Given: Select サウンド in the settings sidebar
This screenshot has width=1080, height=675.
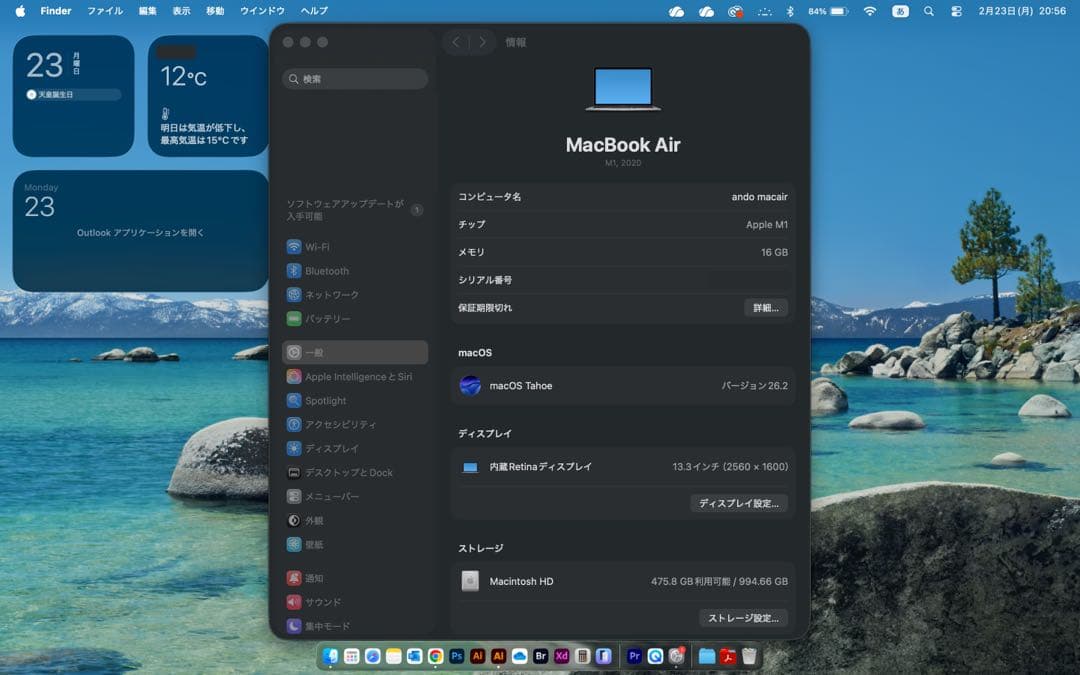Looking at the screenshot, I should [x=355, y=602].
